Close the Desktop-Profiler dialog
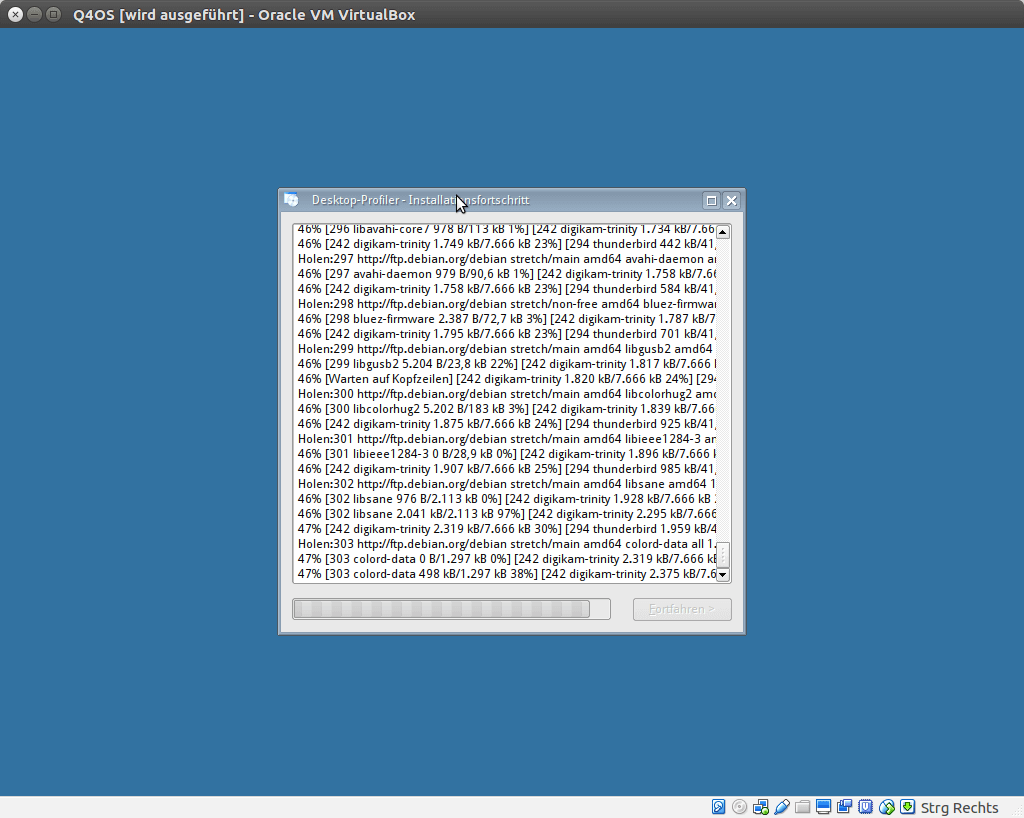Screen dimensions: 1024x818 point(731,200)
